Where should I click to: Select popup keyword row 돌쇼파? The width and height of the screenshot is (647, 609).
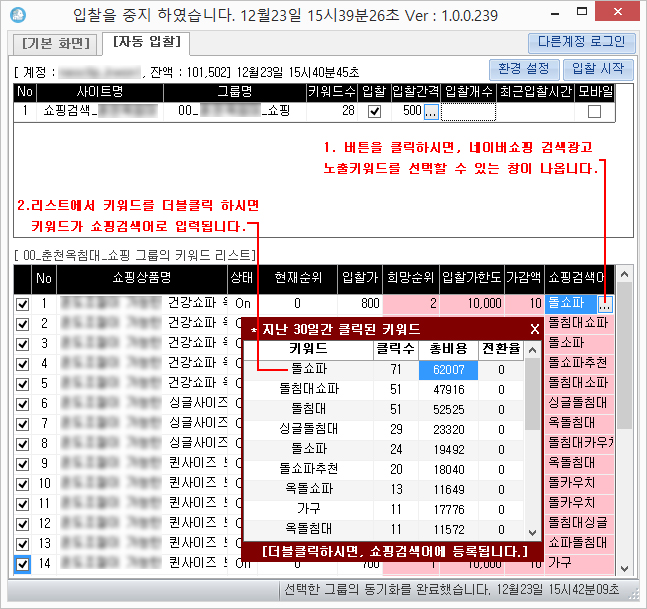tap(384, 449)
